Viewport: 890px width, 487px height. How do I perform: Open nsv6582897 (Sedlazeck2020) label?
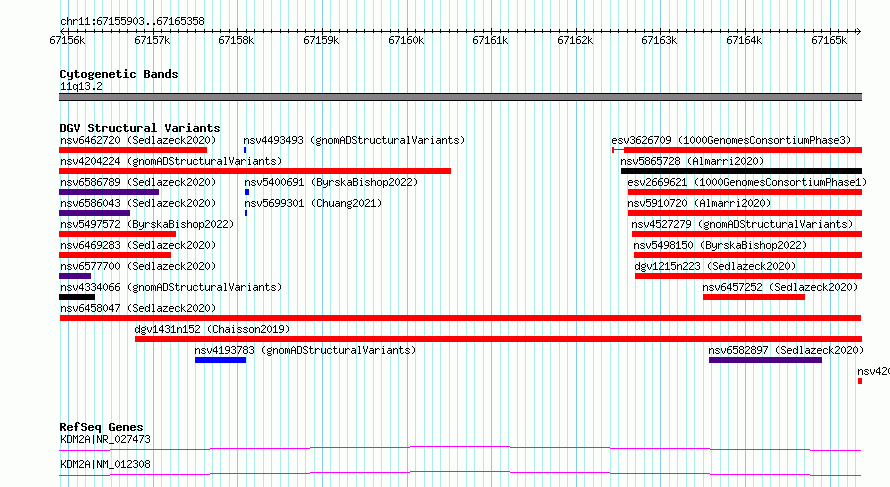click(786, 350)
